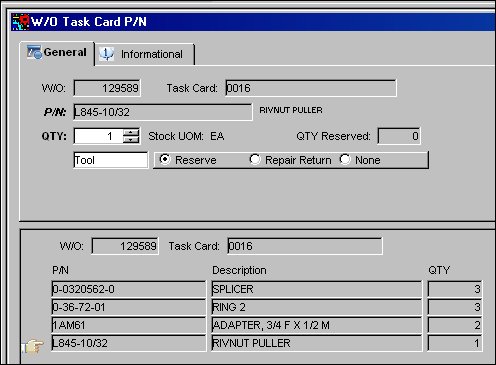Click the QTY input field
Viewport: 496px width, 365px height.
coord(99,136)
